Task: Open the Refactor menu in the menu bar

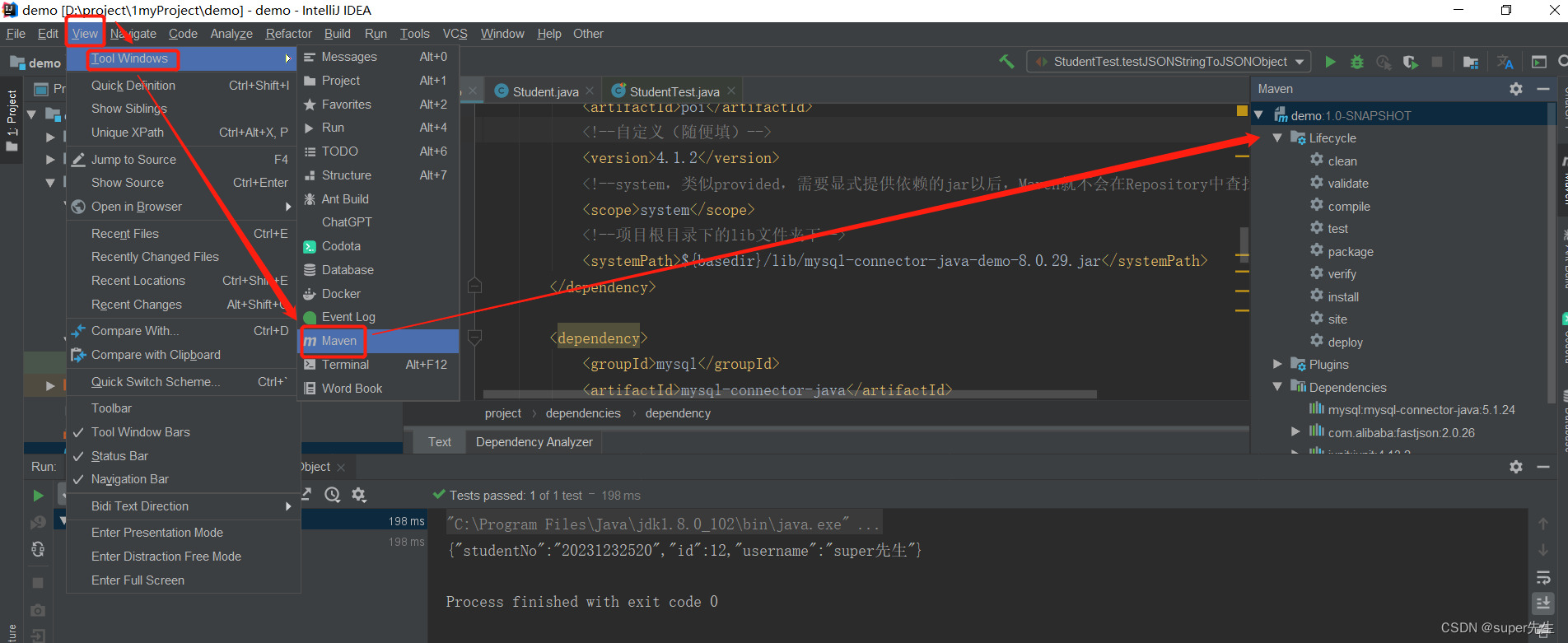Action: coord(288,34)
